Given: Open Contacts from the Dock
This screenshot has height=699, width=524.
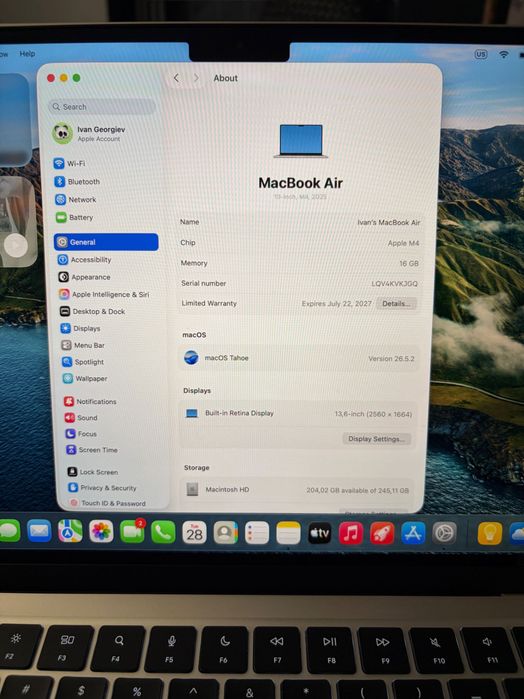Looking at the screenshot, I should [226, 532].
